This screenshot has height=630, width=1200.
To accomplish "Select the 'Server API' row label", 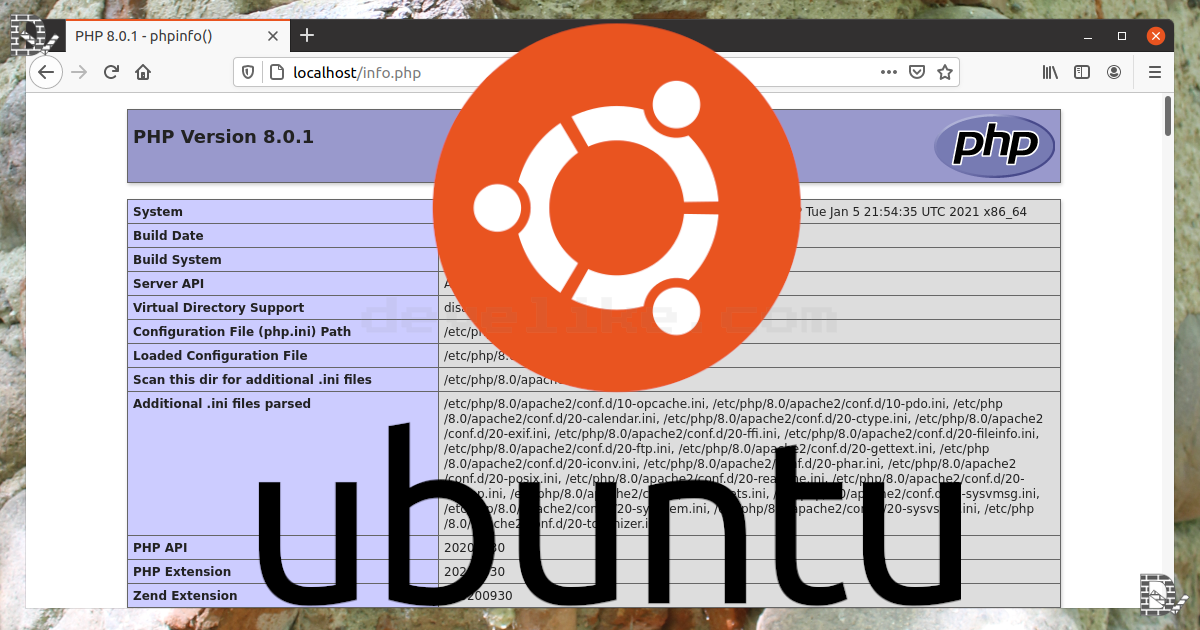I will (x=169, y=284).
